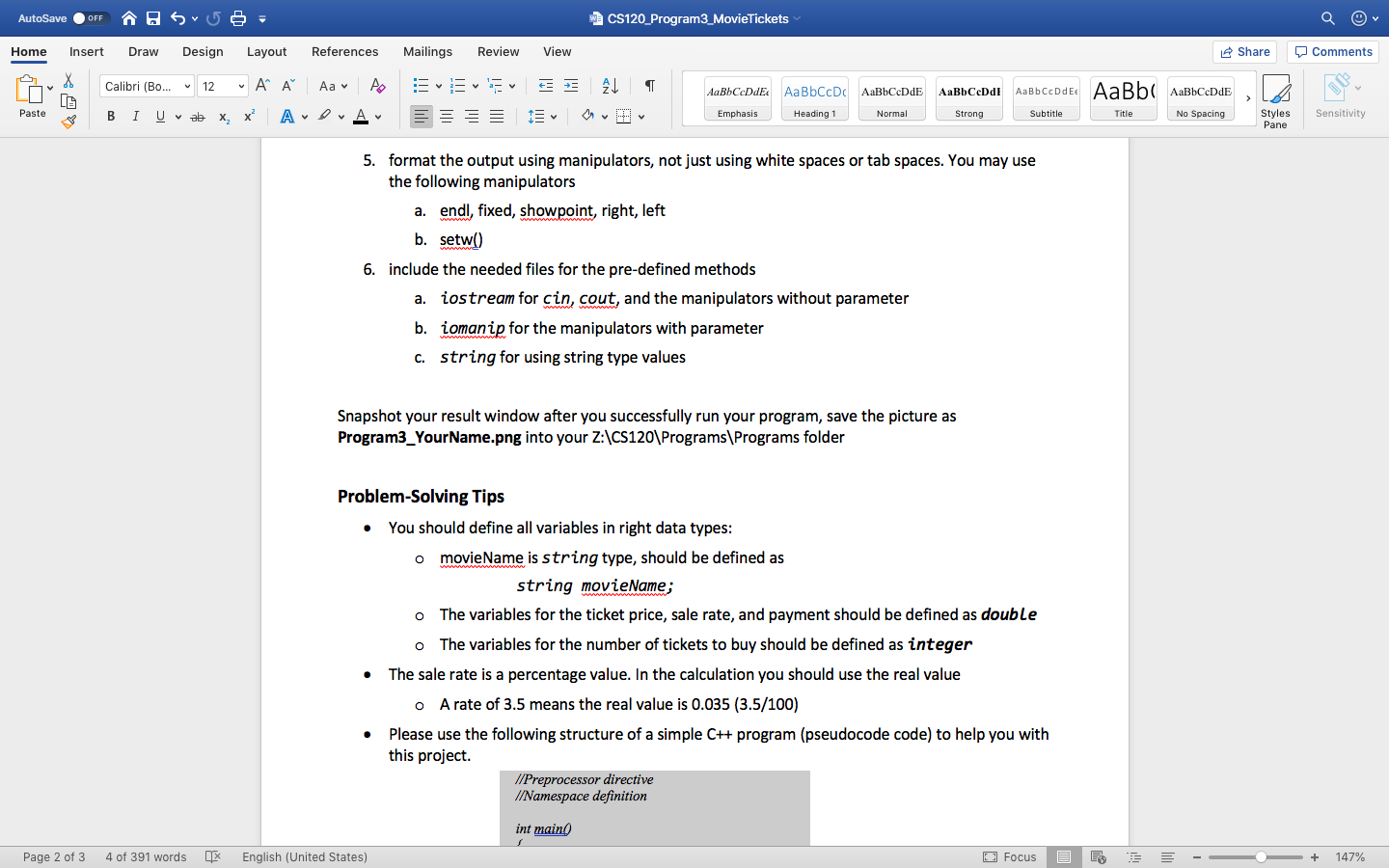Increase the indent level

pyautogui.click(x=571, y=86)
